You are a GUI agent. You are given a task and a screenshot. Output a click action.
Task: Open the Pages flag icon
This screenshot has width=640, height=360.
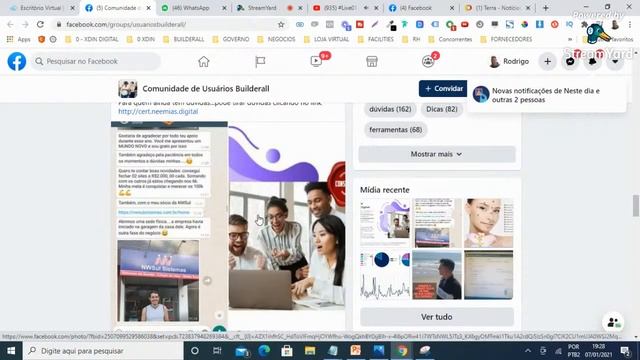(x=260, y=62)
